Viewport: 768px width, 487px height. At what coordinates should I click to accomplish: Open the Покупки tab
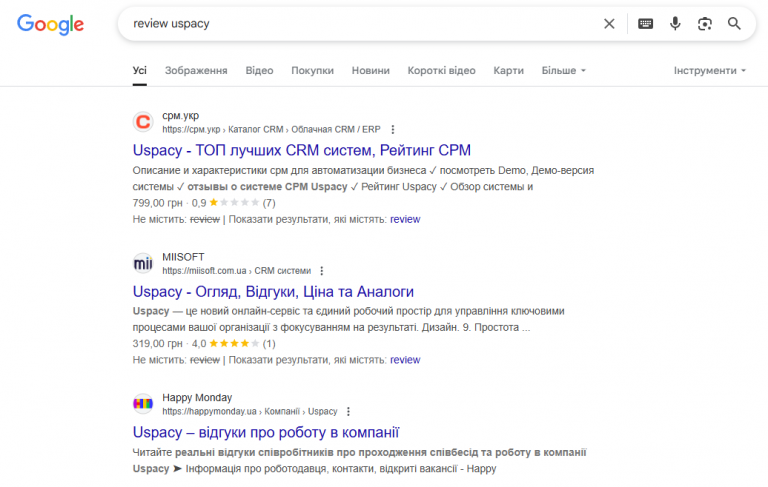[x=312, y=71]
